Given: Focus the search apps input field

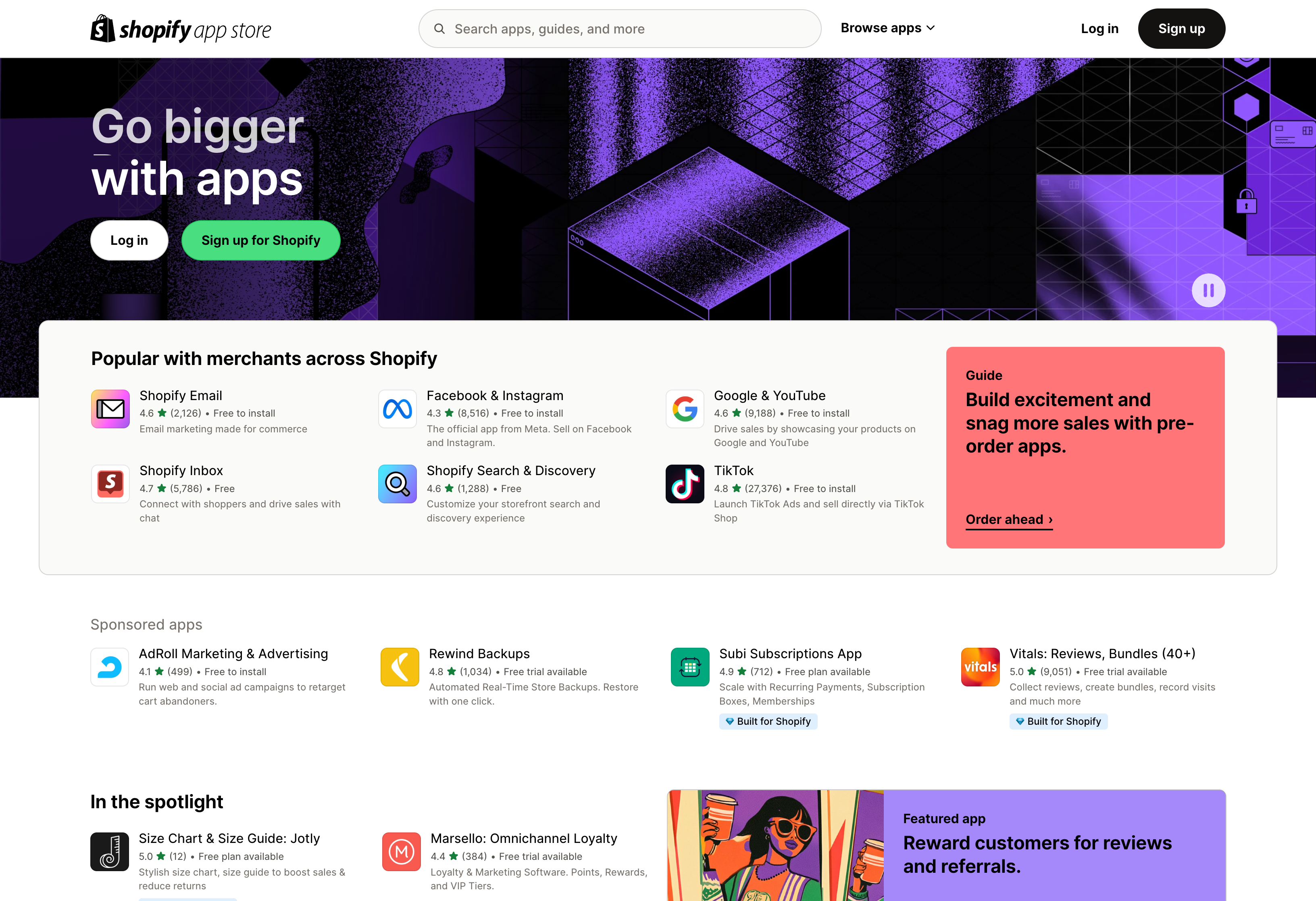Looking at the screenshot, I should [620, 29].
